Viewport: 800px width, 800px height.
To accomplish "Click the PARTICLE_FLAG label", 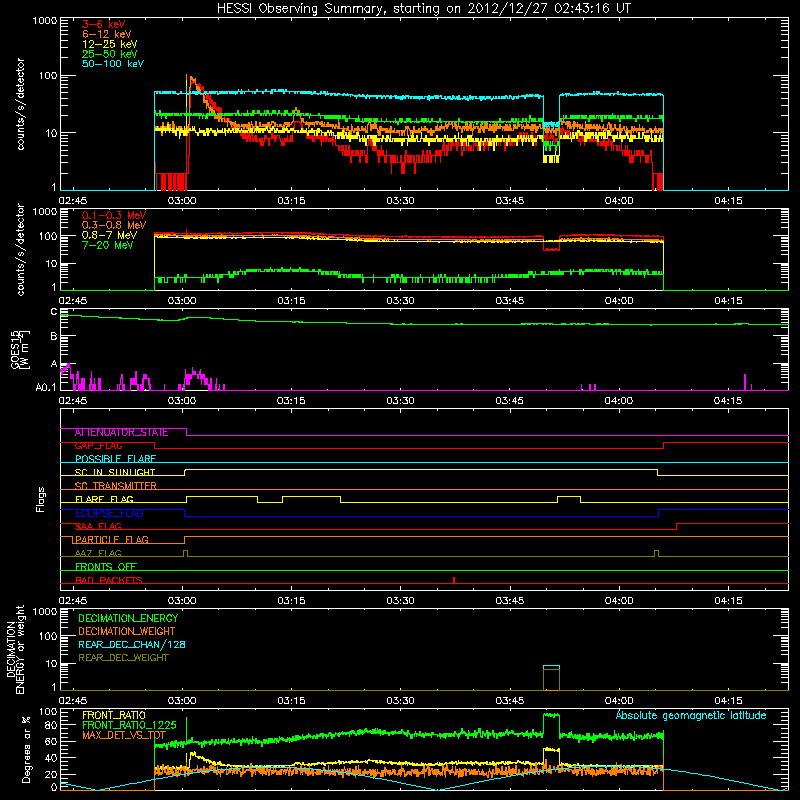I will (112, 540).
